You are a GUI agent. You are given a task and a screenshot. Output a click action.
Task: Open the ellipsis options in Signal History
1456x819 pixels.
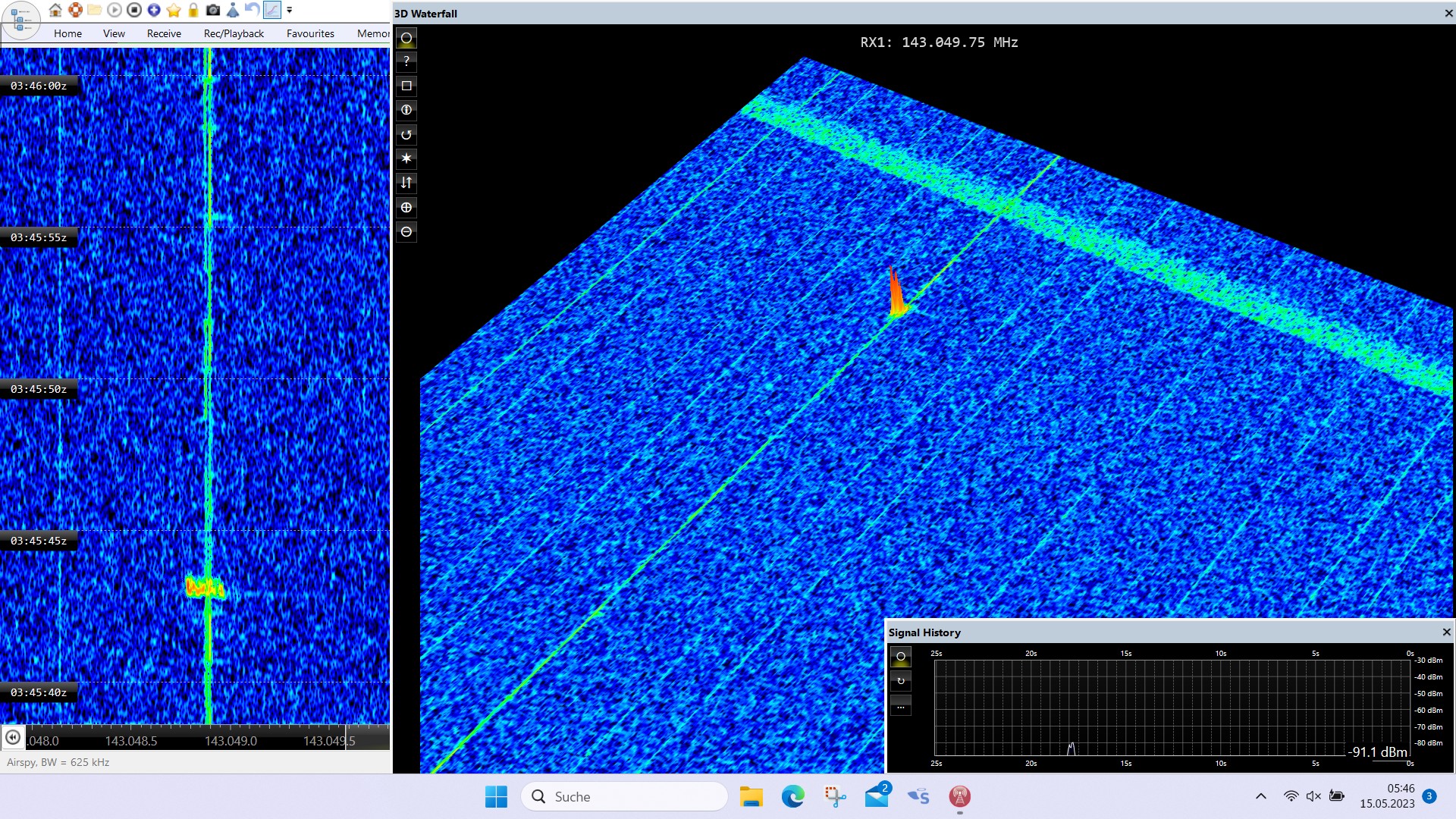901,707
